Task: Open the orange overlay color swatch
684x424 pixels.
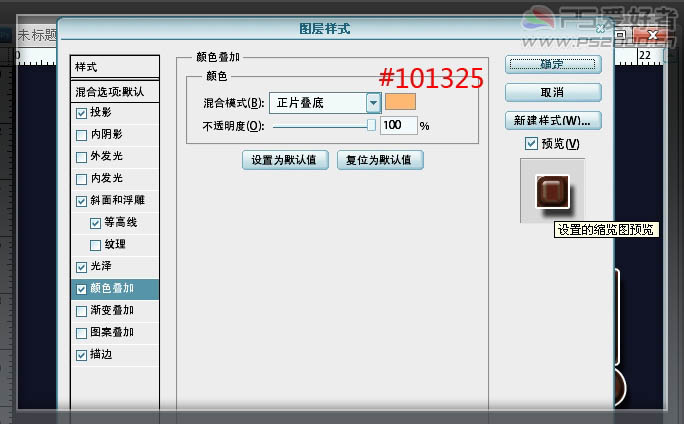Action: [x=400, y=102]
